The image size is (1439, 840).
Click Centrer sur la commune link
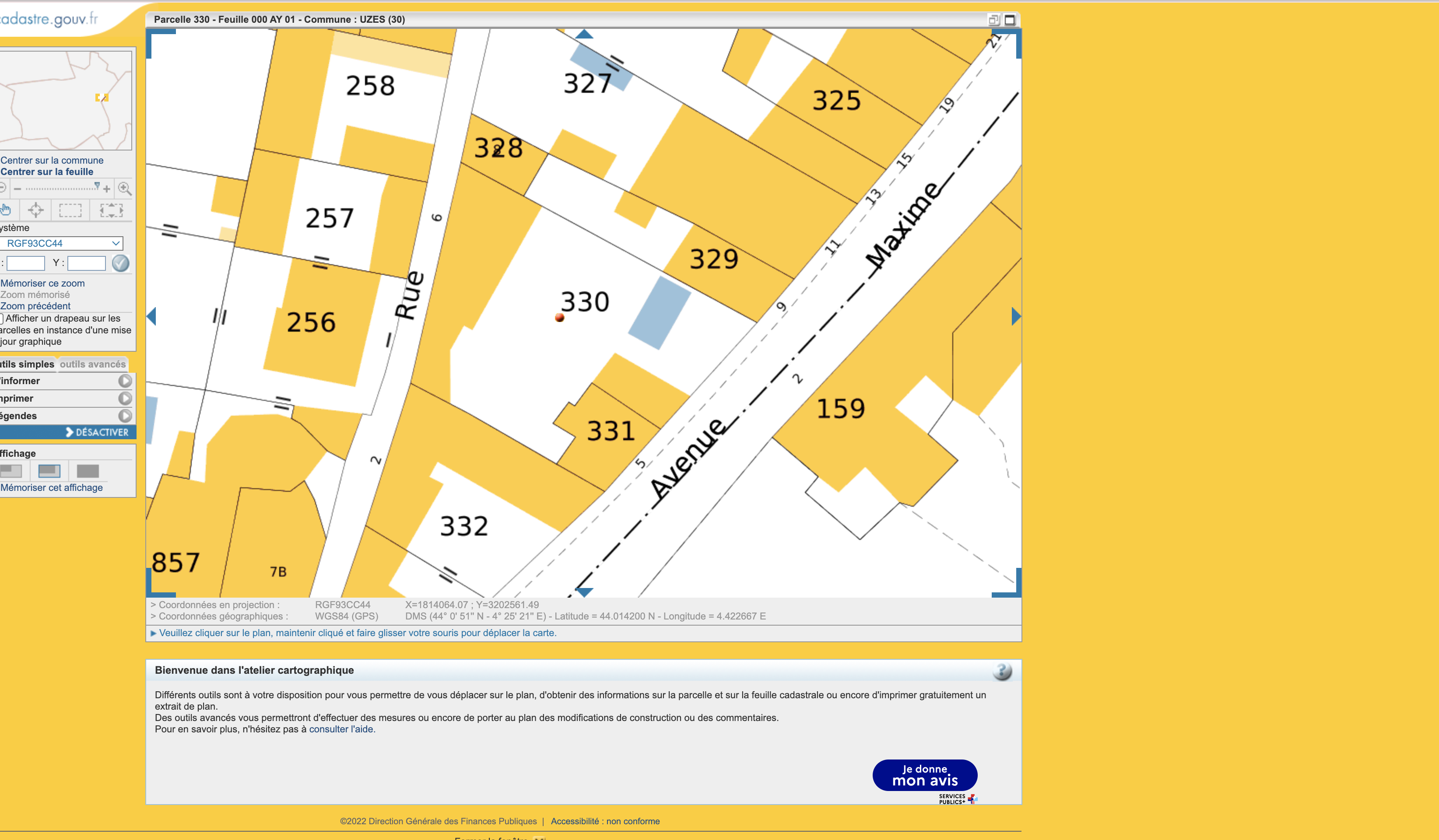coord(52,161)
